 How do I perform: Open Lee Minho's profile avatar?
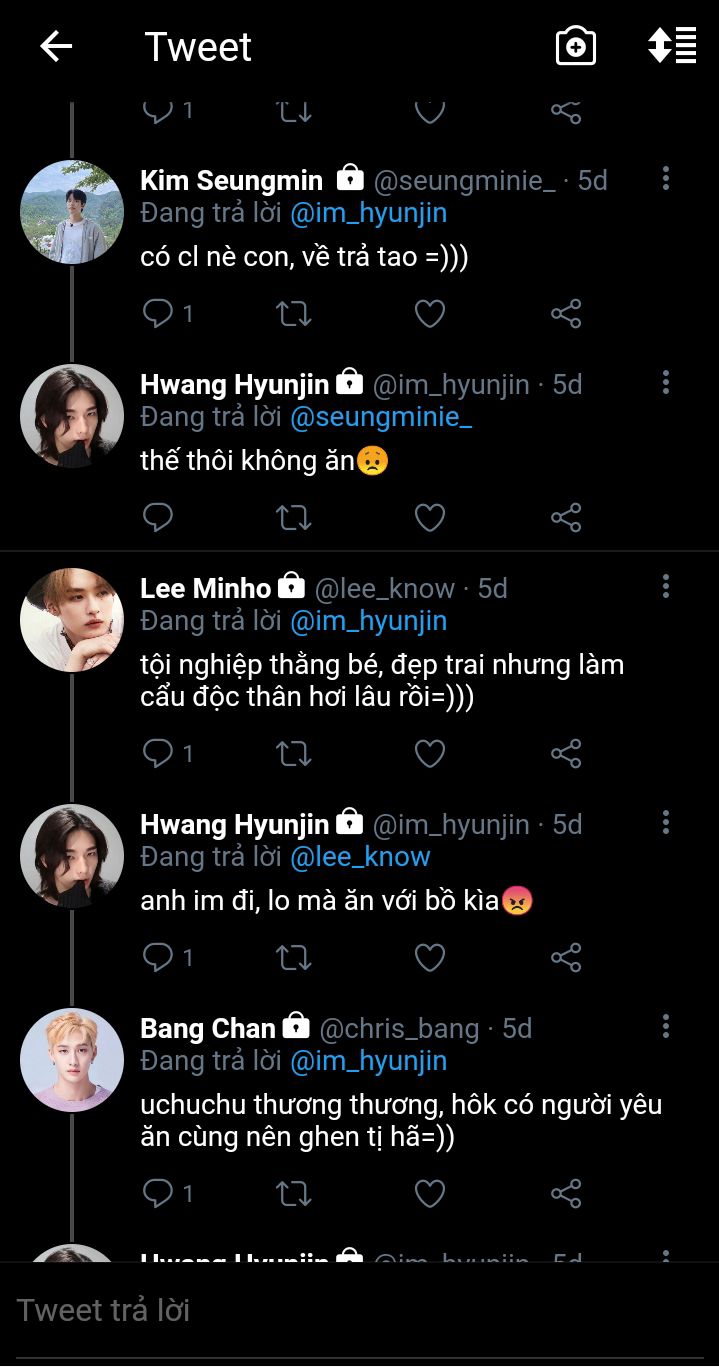(72, 620)
